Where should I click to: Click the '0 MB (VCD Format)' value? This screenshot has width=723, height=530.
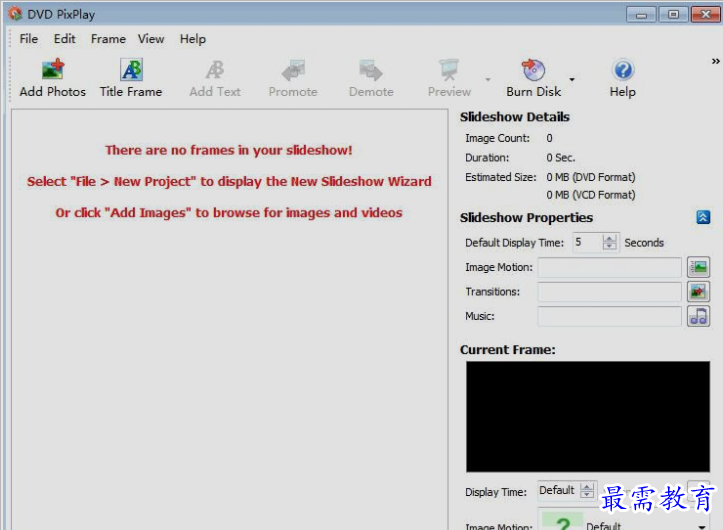pyautogui.click(x=591, y=195)
